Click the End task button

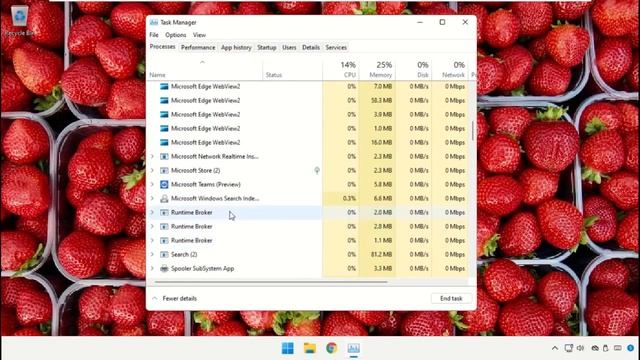[x=451, y=298]
